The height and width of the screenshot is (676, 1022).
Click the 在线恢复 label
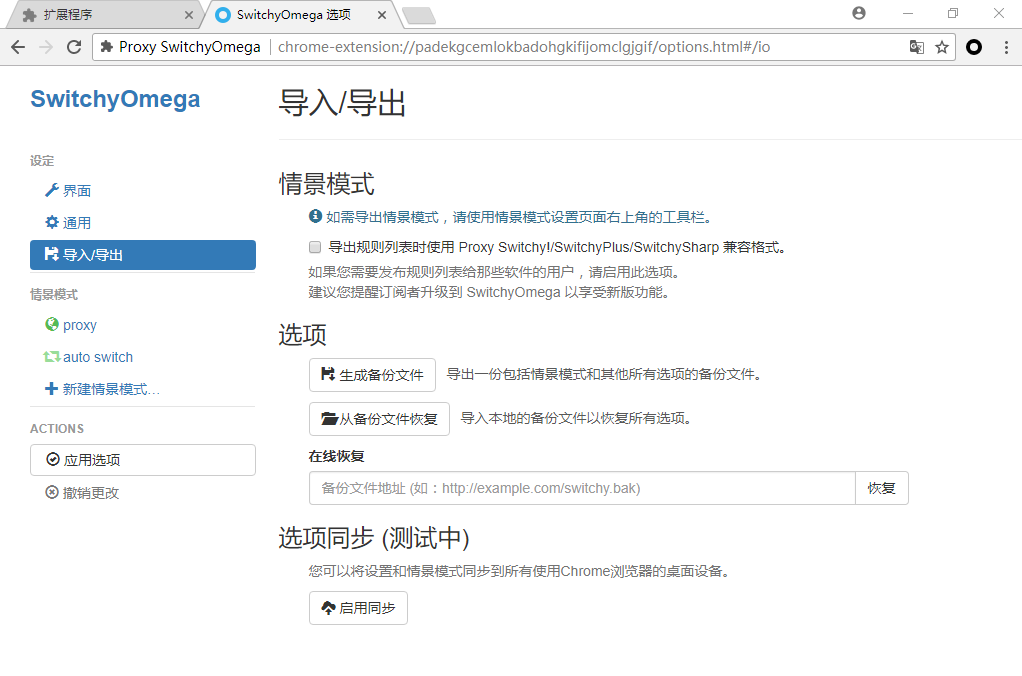[x=336, y=456]
